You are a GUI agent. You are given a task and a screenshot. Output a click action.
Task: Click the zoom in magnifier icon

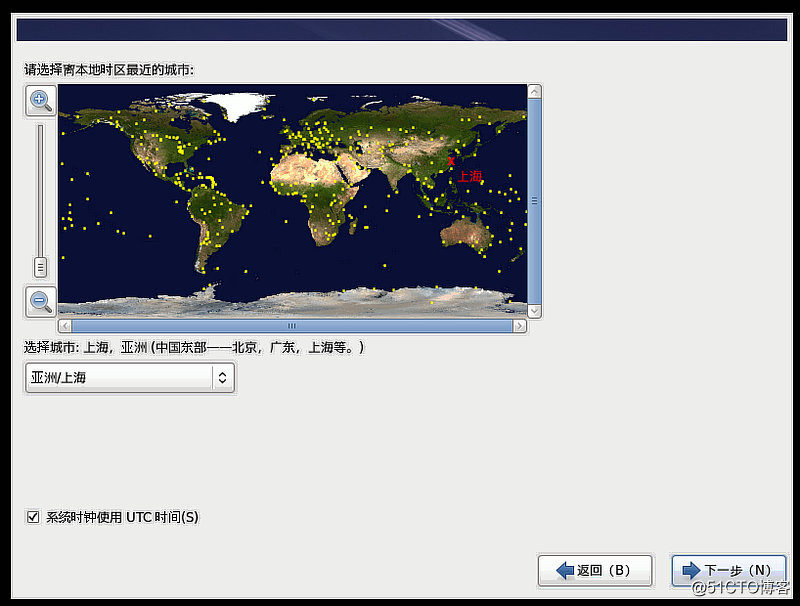(x=41, y=100)
